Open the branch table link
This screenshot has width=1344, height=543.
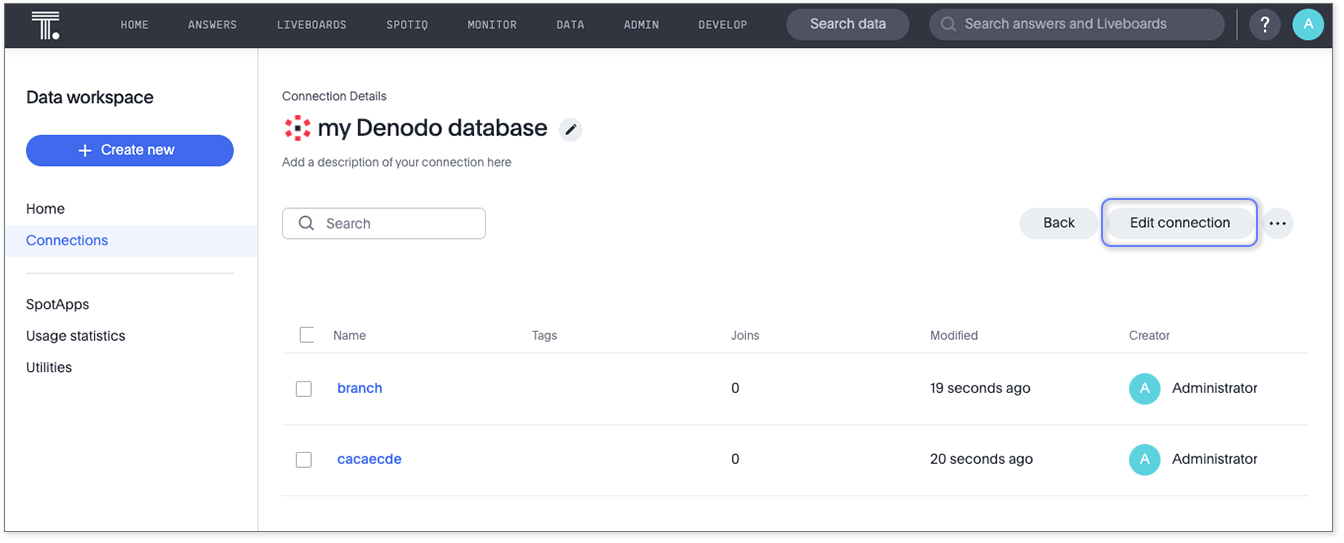click(x=359, y=389)
